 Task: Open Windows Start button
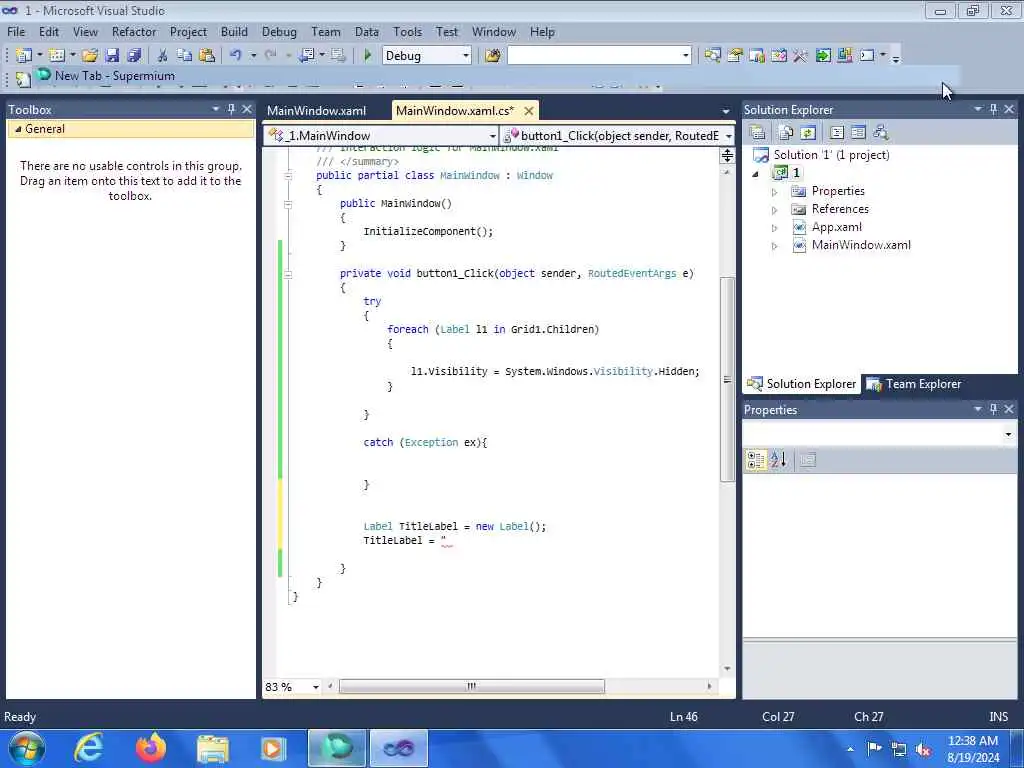[25, 748]
